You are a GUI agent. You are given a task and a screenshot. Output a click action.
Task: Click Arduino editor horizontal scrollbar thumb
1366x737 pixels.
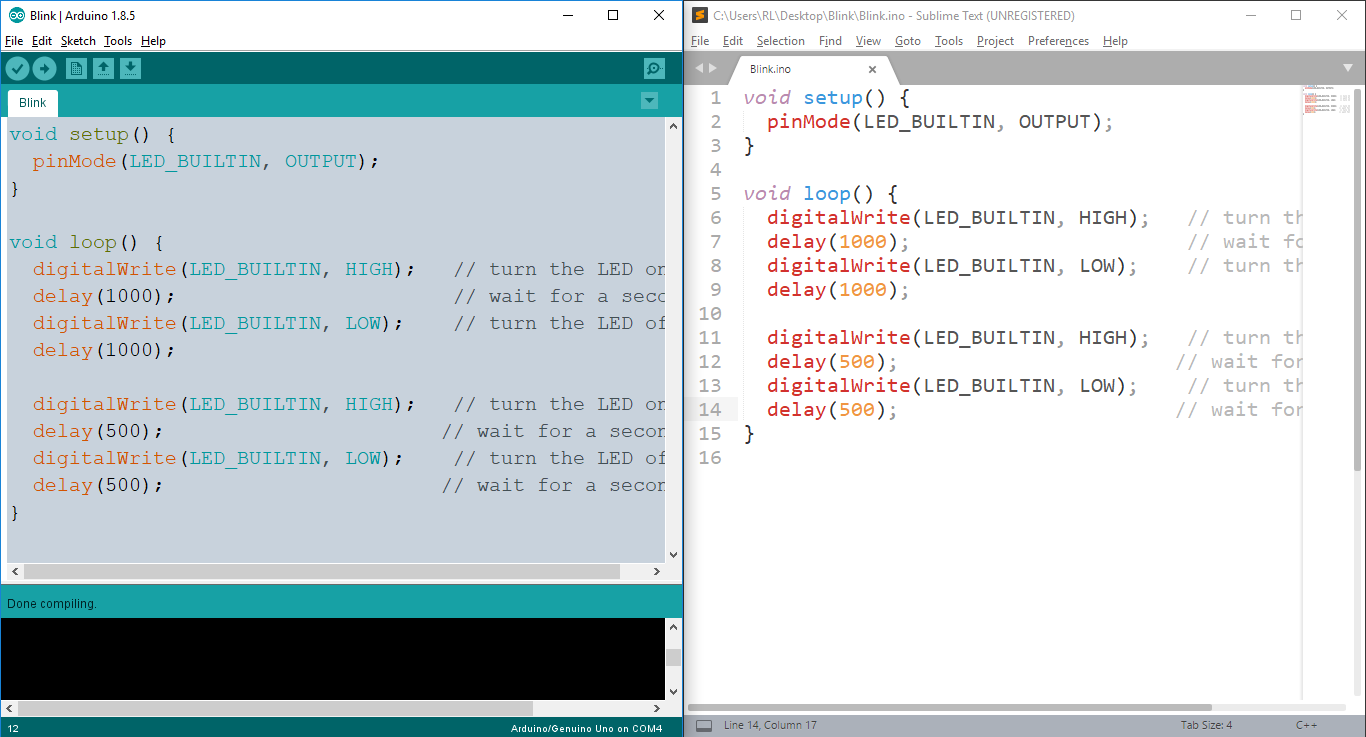pos(321,572)
